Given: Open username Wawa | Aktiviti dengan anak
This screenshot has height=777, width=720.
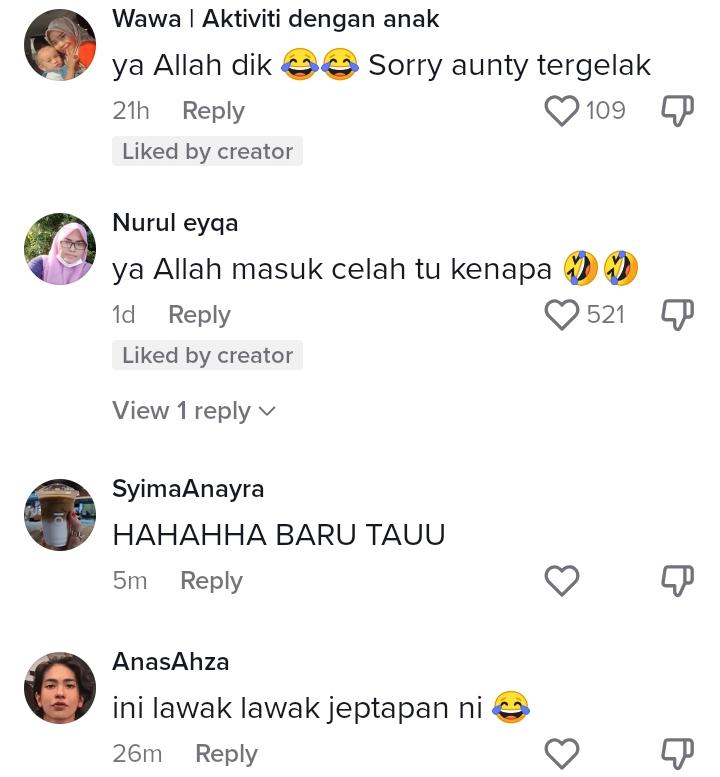Looking at the screenshot, I should tap(276, 19).
